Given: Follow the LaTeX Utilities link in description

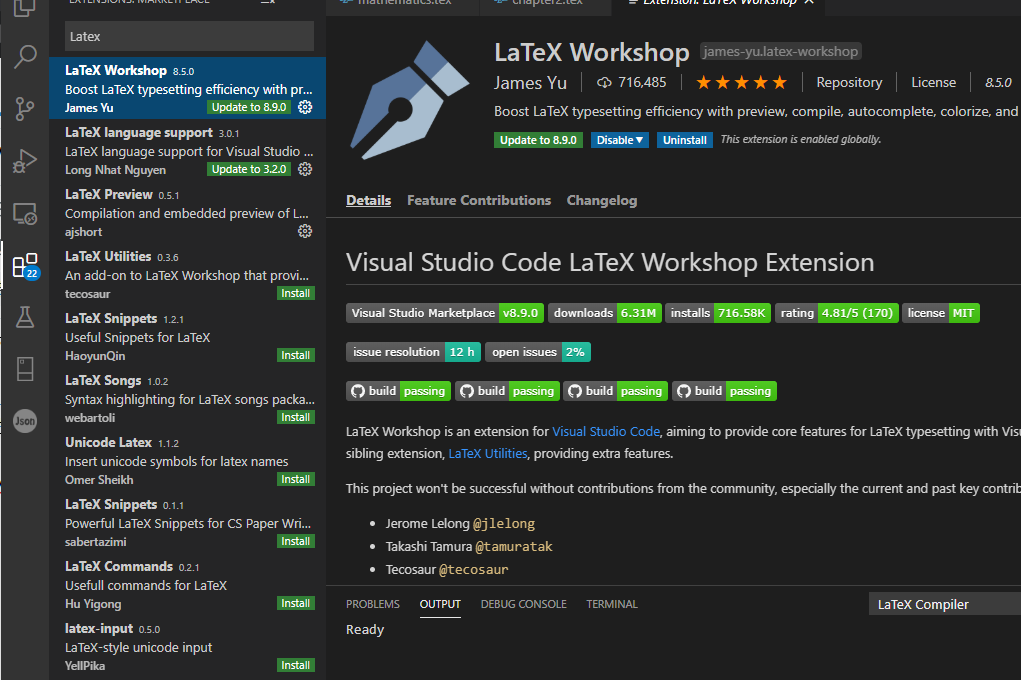Looking at the screenshot, I should point(488,453).
